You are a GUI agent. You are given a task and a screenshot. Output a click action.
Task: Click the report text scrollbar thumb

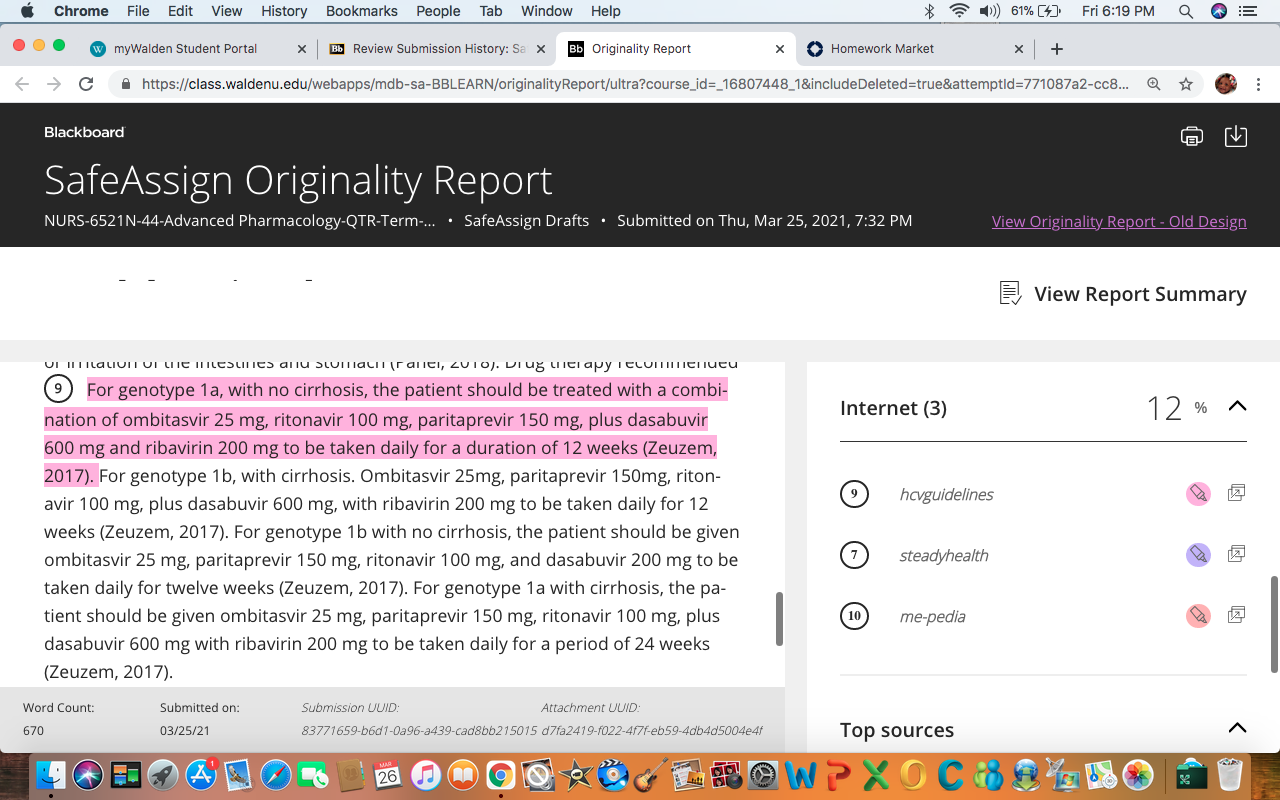(x=779, y=619)
